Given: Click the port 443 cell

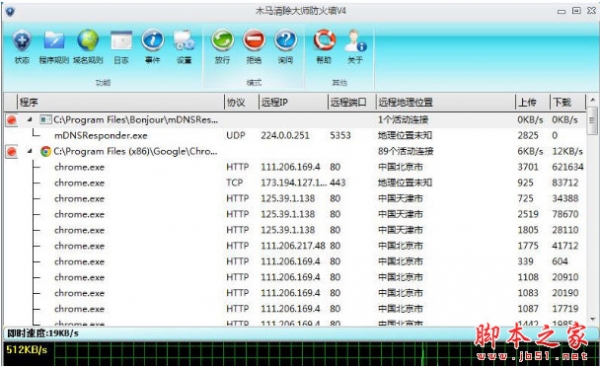Looking at the screenshot, I should point(338,183).
